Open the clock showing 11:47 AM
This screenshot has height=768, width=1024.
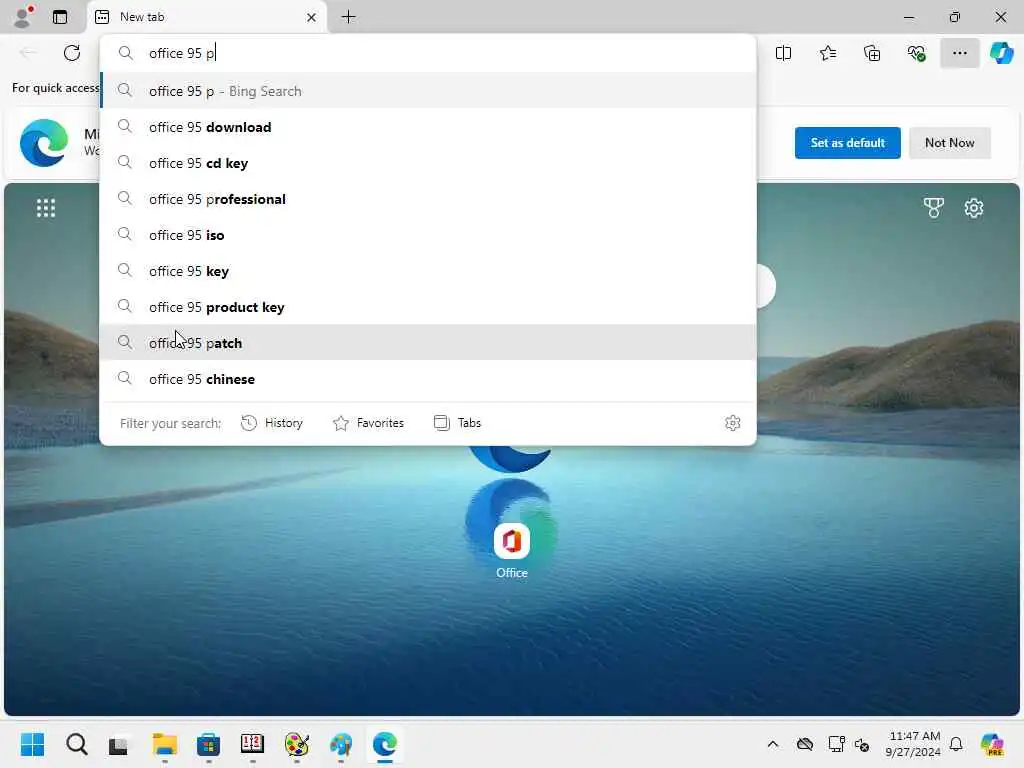point(913,744)
